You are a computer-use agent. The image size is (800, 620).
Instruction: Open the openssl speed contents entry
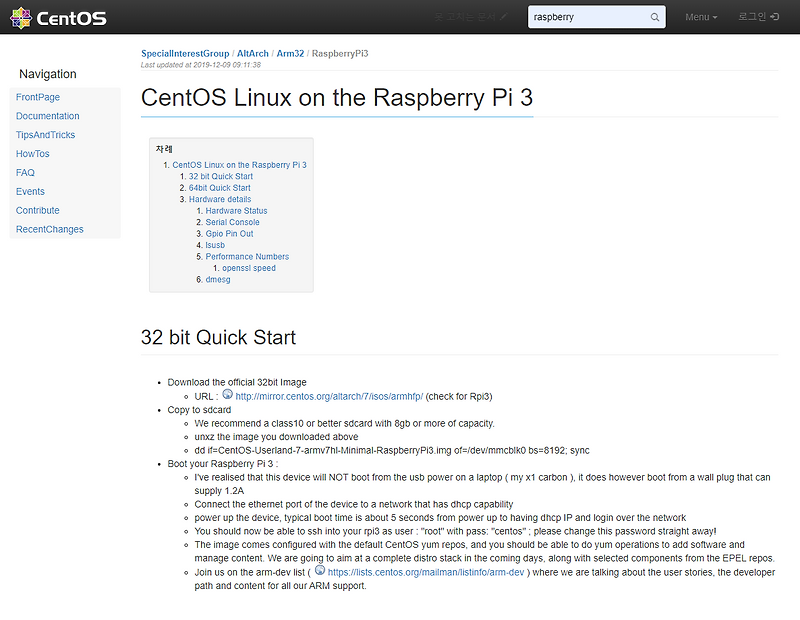(247, 268)
